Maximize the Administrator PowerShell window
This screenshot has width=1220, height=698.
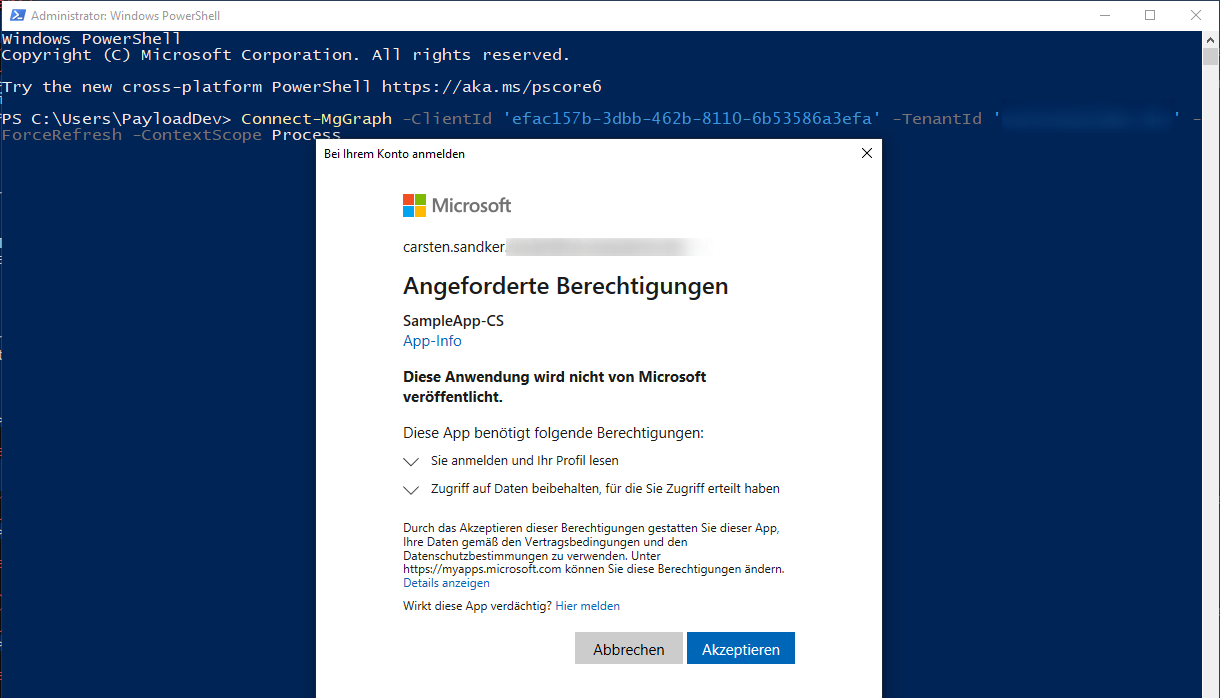point(1150,15)
